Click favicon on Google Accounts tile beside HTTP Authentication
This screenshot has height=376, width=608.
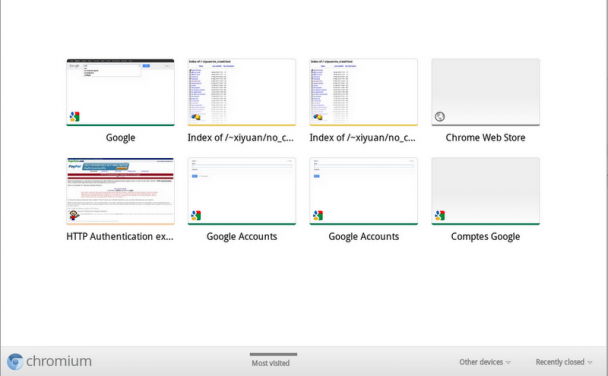tap(196, 215)
